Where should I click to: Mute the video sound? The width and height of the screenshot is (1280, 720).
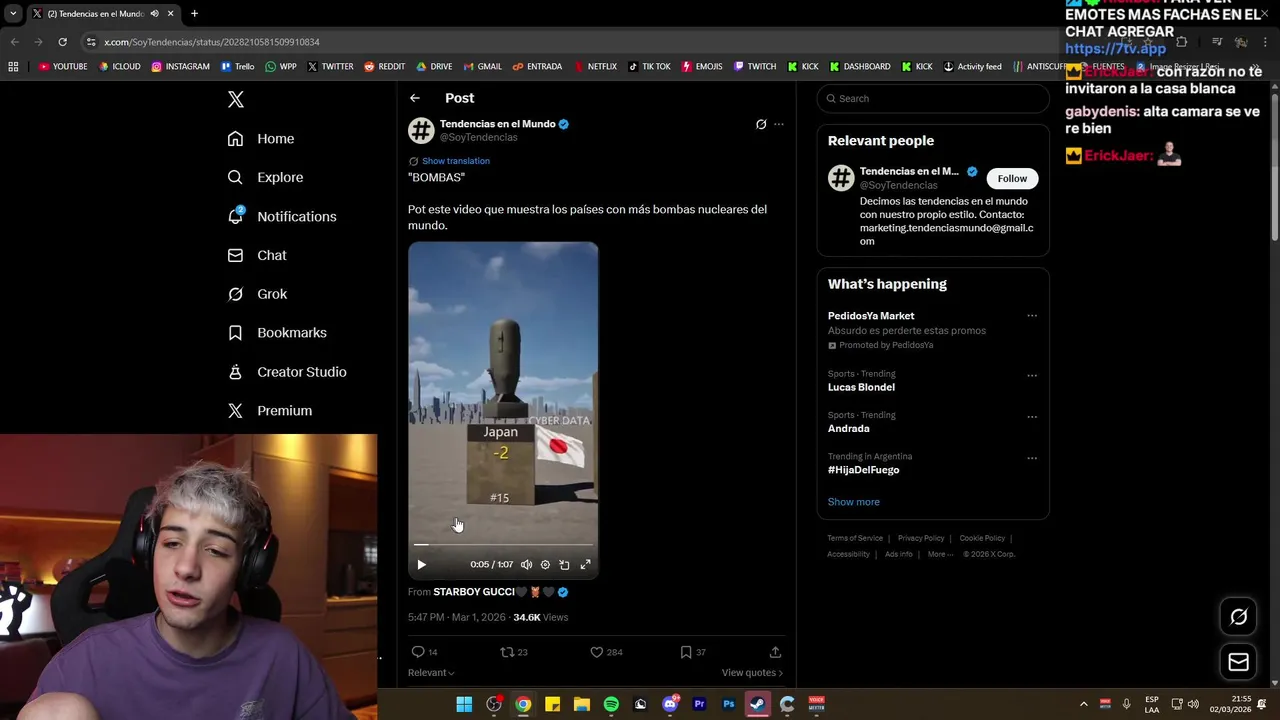(x=526, y=565)
